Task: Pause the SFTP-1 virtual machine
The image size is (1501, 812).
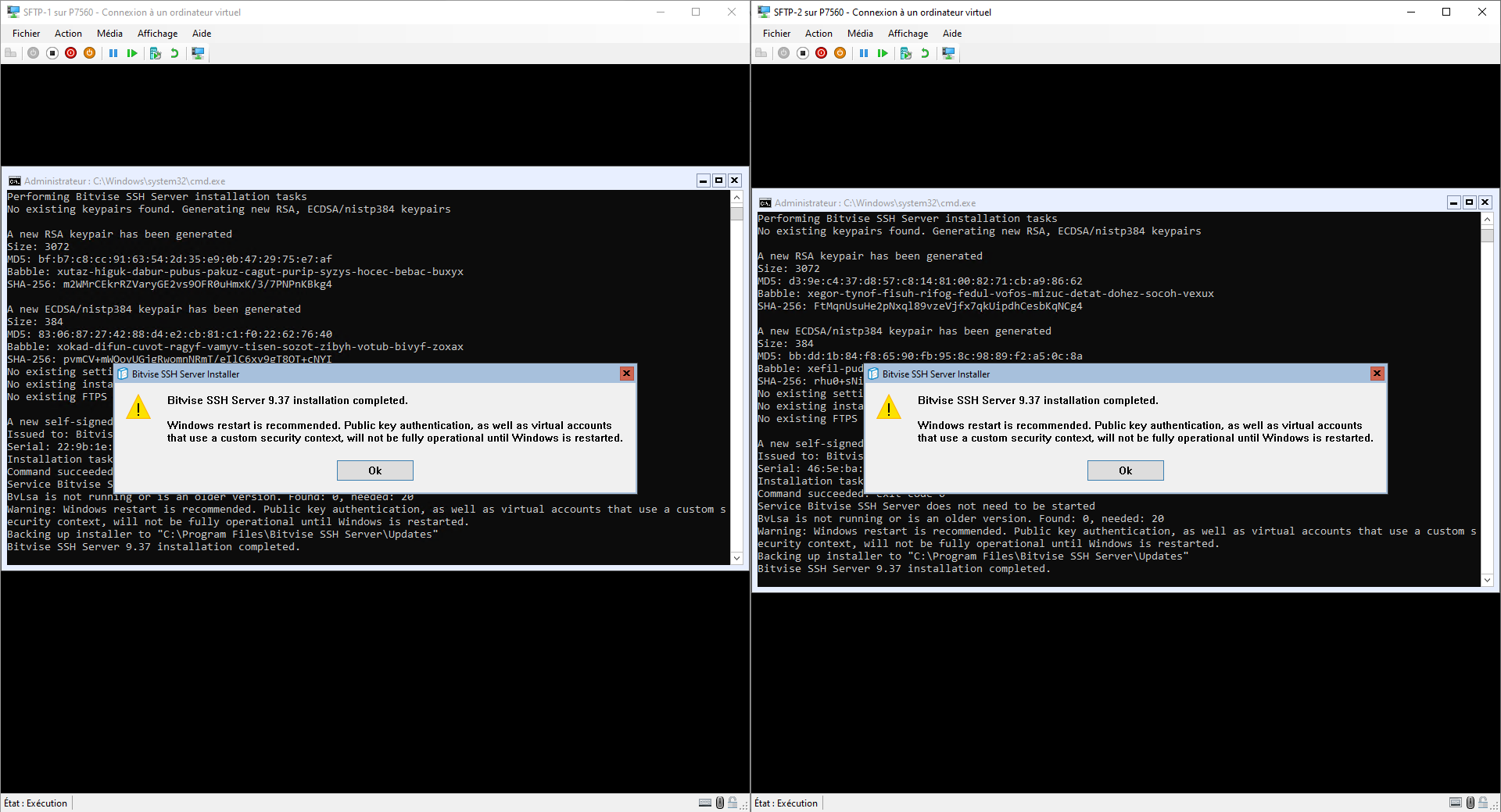Action: (x=113, y=53)
